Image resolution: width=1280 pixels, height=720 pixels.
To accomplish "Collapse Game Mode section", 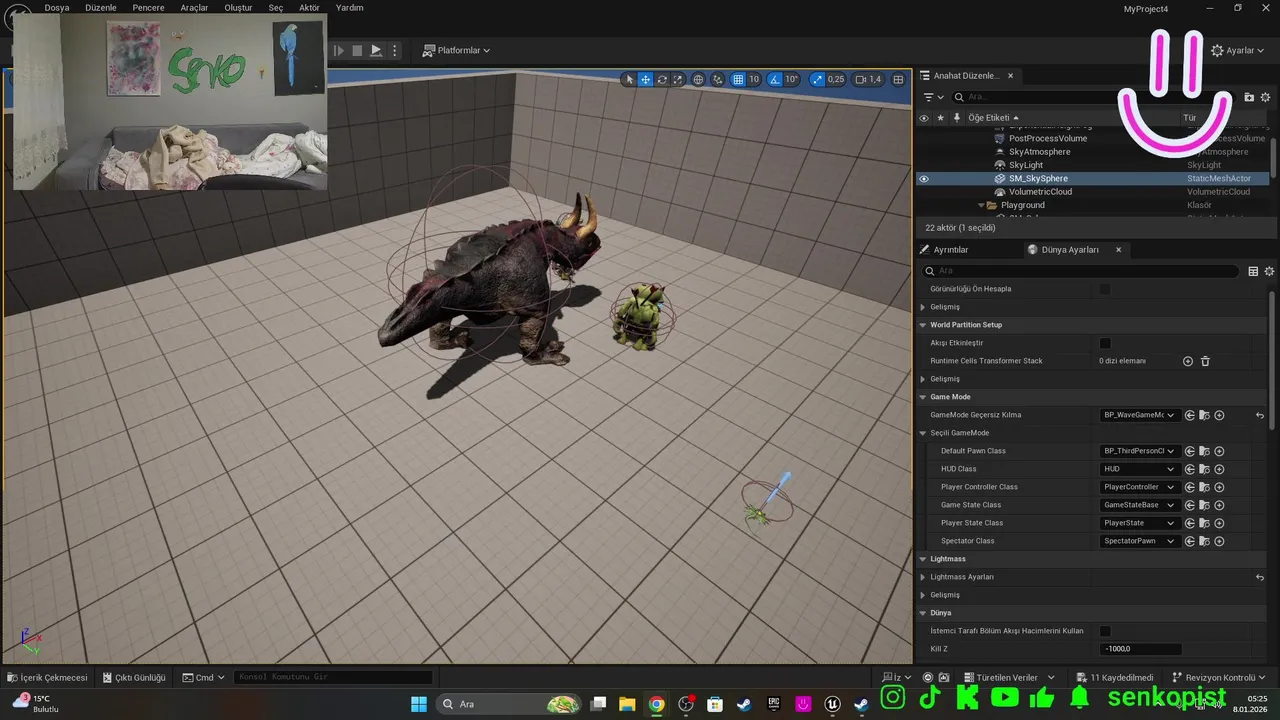I will (923, 397).
